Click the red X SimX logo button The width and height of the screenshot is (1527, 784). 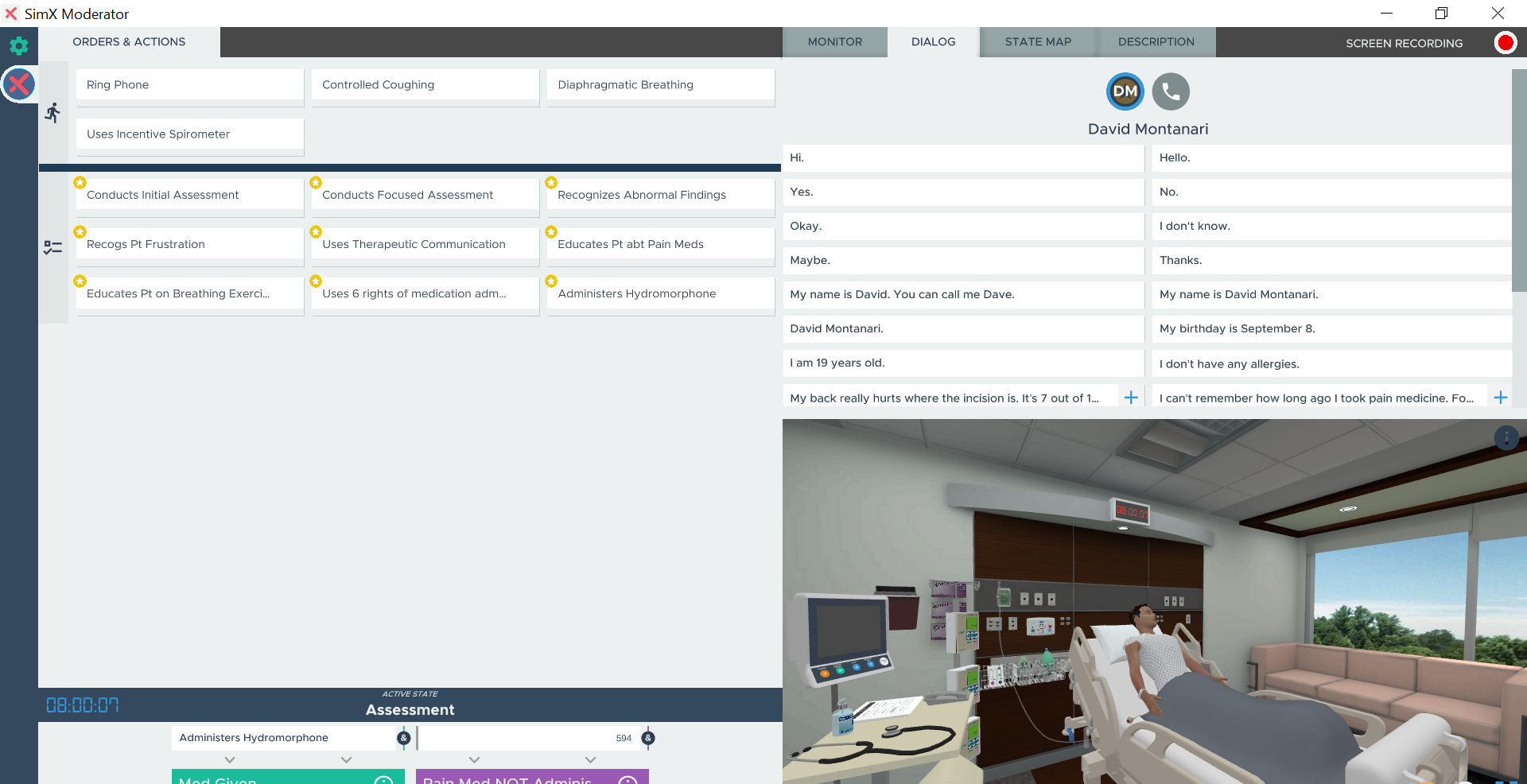tap(18, 84)
